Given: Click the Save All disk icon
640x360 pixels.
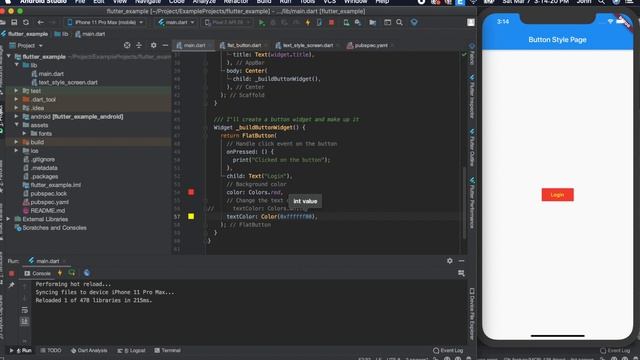Looking at the screenshot, I should click(x=14, y=22).
